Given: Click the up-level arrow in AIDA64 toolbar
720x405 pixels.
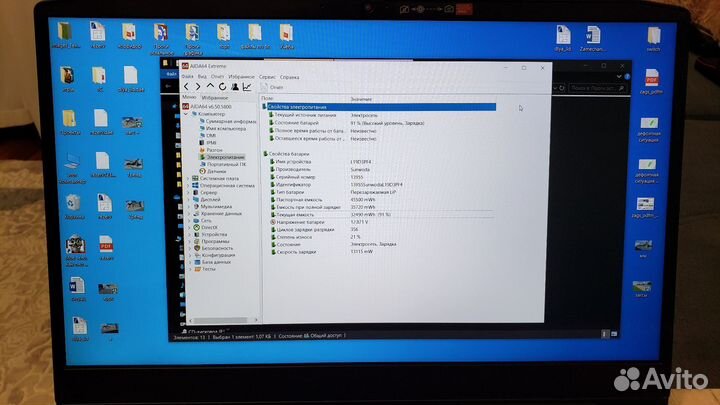Looking at the screenshot, I should tap(210, 86).
